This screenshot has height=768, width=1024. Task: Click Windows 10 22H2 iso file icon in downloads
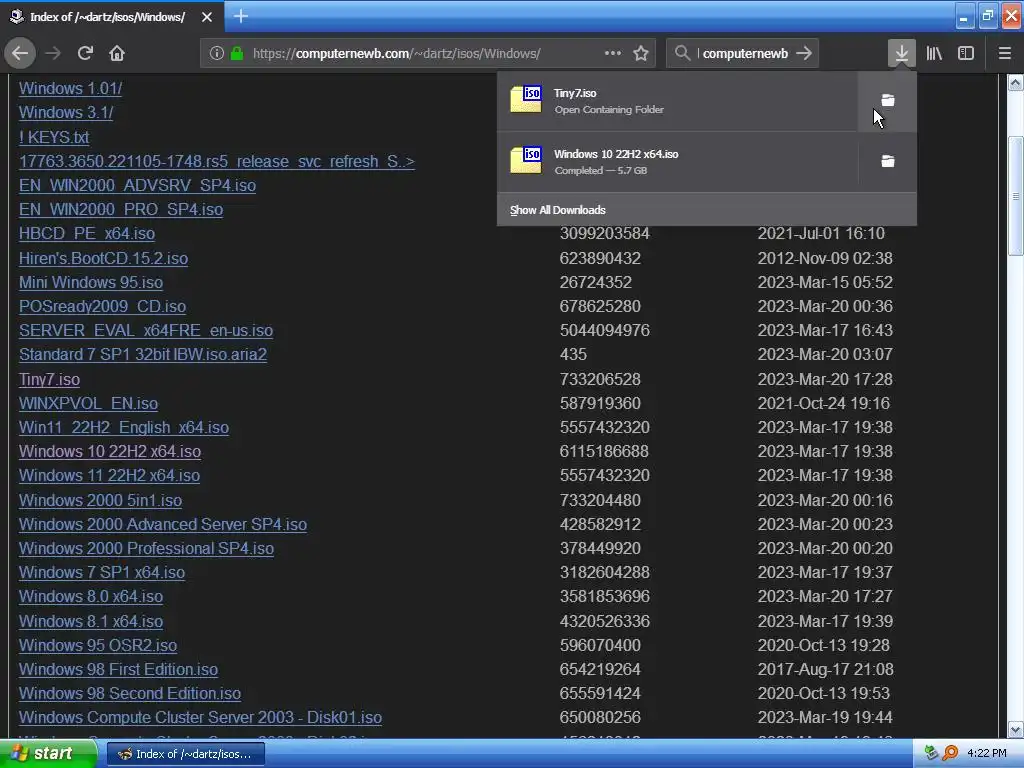[526, 161]
